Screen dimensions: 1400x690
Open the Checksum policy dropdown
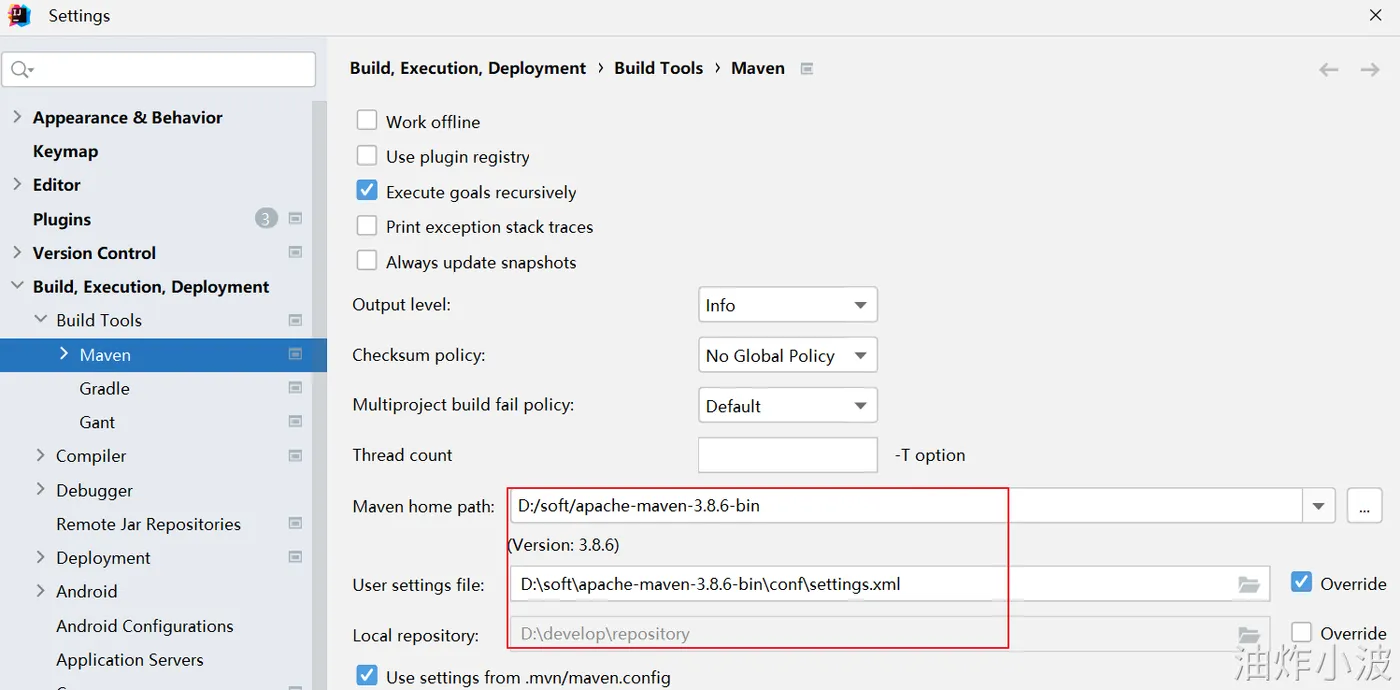pyautogui.click(x=787, y=355)
